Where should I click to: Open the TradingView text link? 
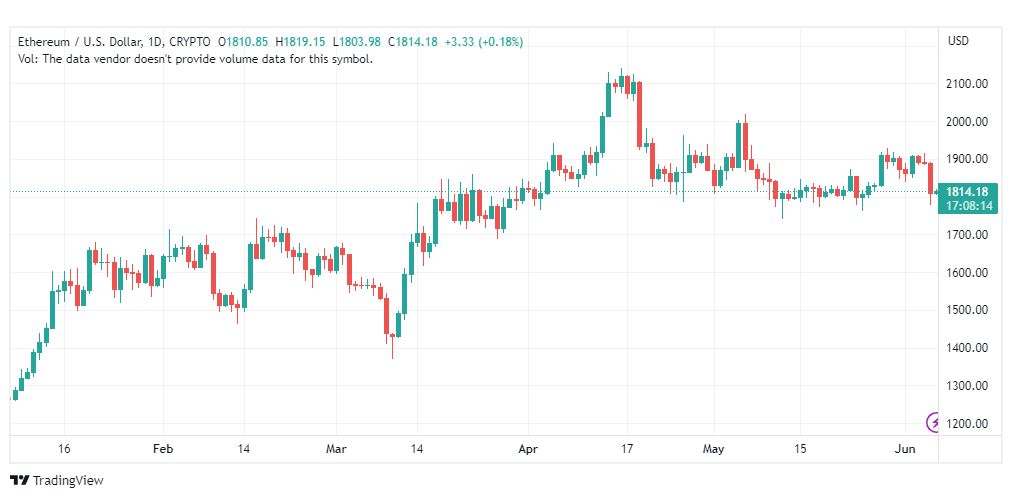(68, 481)
